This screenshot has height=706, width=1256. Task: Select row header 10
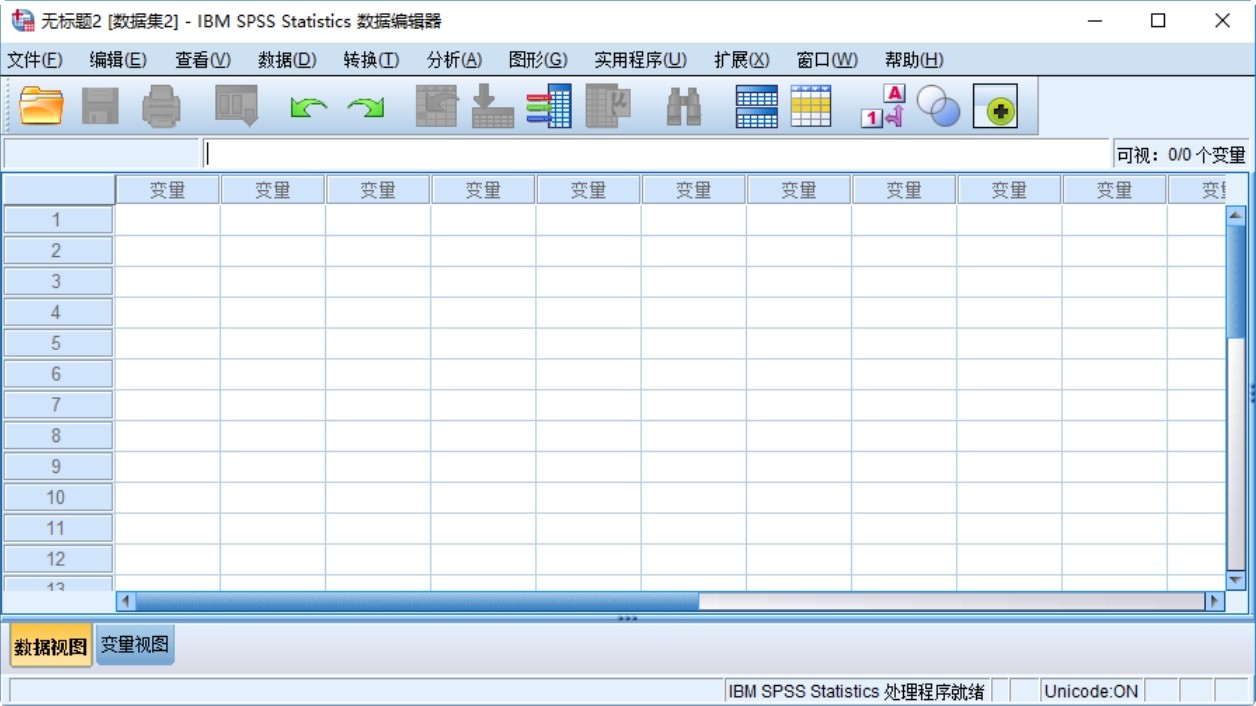58,498
